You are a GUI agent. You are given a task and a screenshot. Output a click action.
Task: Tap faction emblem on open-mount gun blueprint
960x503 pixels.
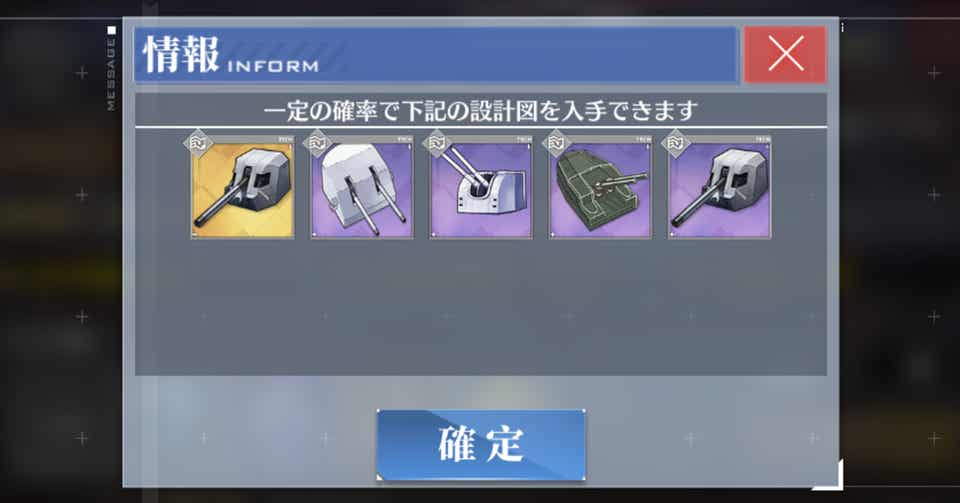click(x=437, y=144)
